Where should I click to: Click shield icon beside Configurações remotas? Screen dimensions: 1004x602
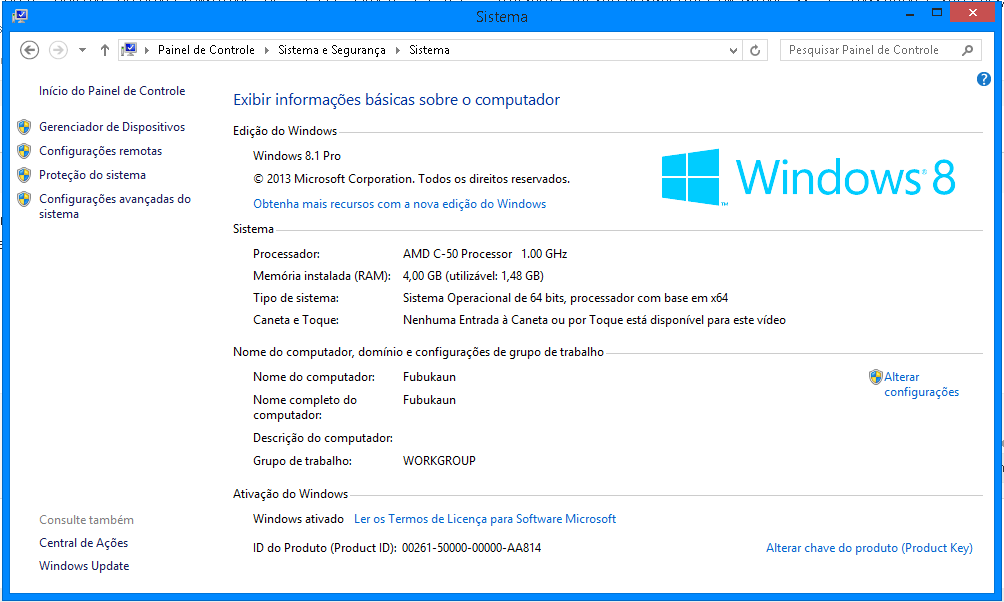point(24,151)
